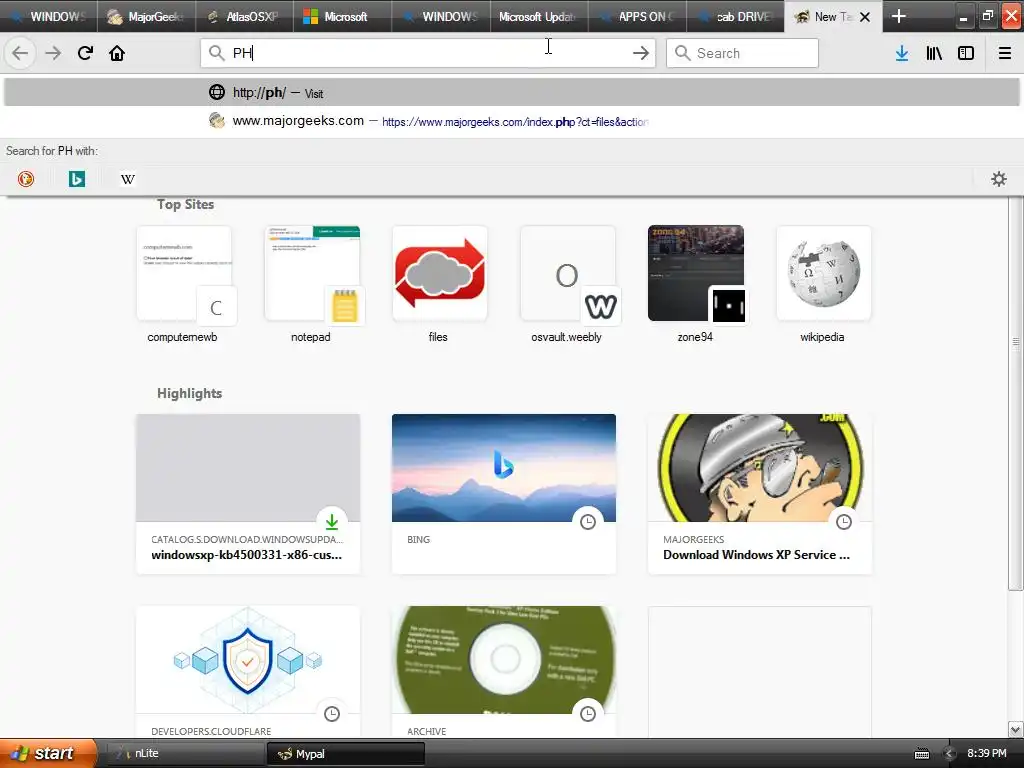The width and height of the screenshot is (1024, 768).
Task: Close the New Tab tab
Action: click(x=865, y=17)
